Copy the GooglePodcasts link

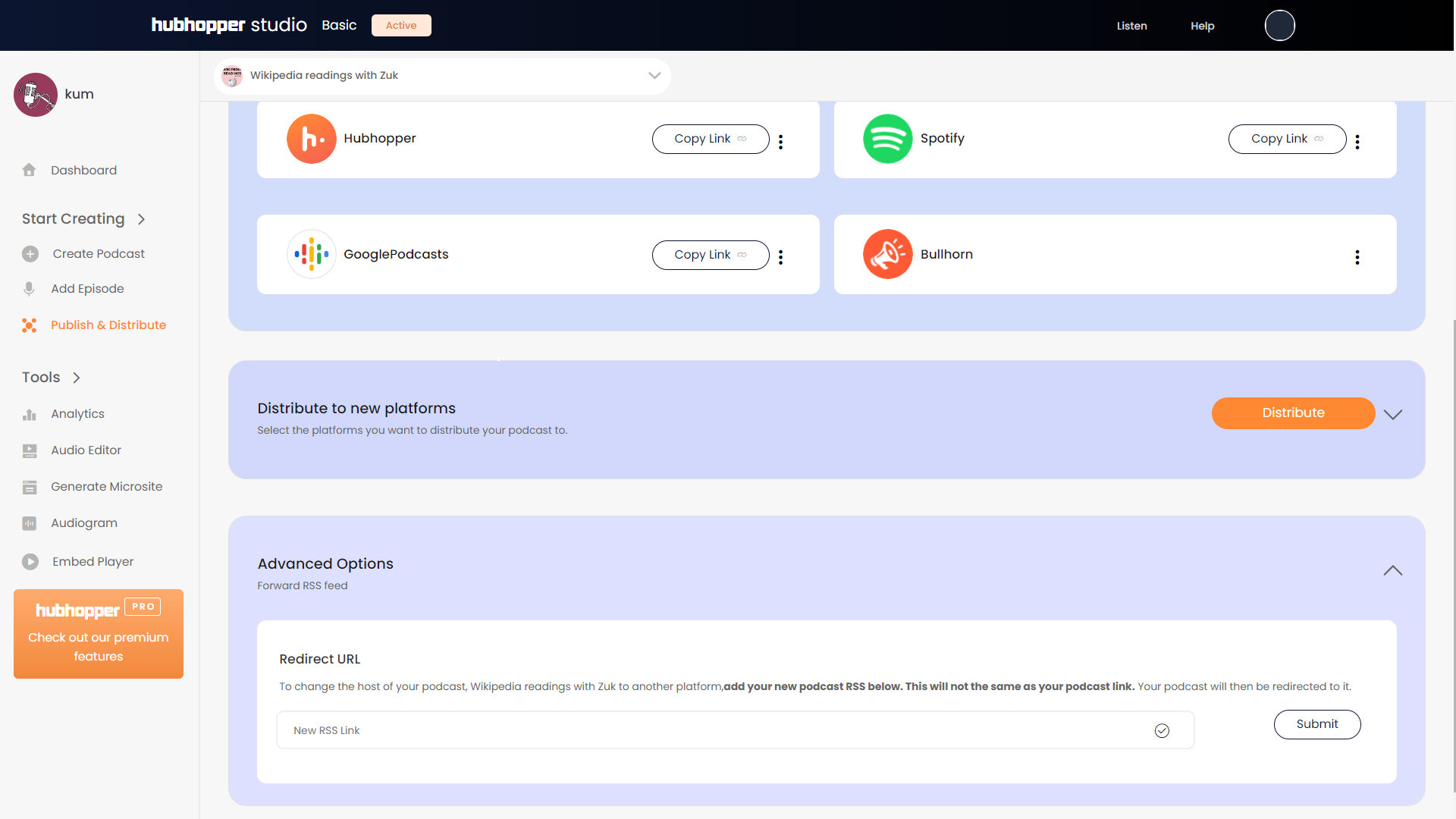click(x=710, y=255)
